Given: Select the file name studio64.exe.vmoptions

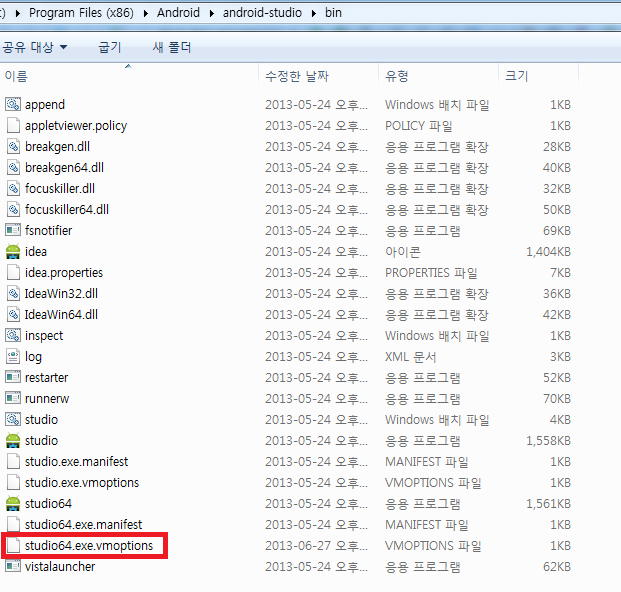Looking at the screenshot, I should click(89, 546).
